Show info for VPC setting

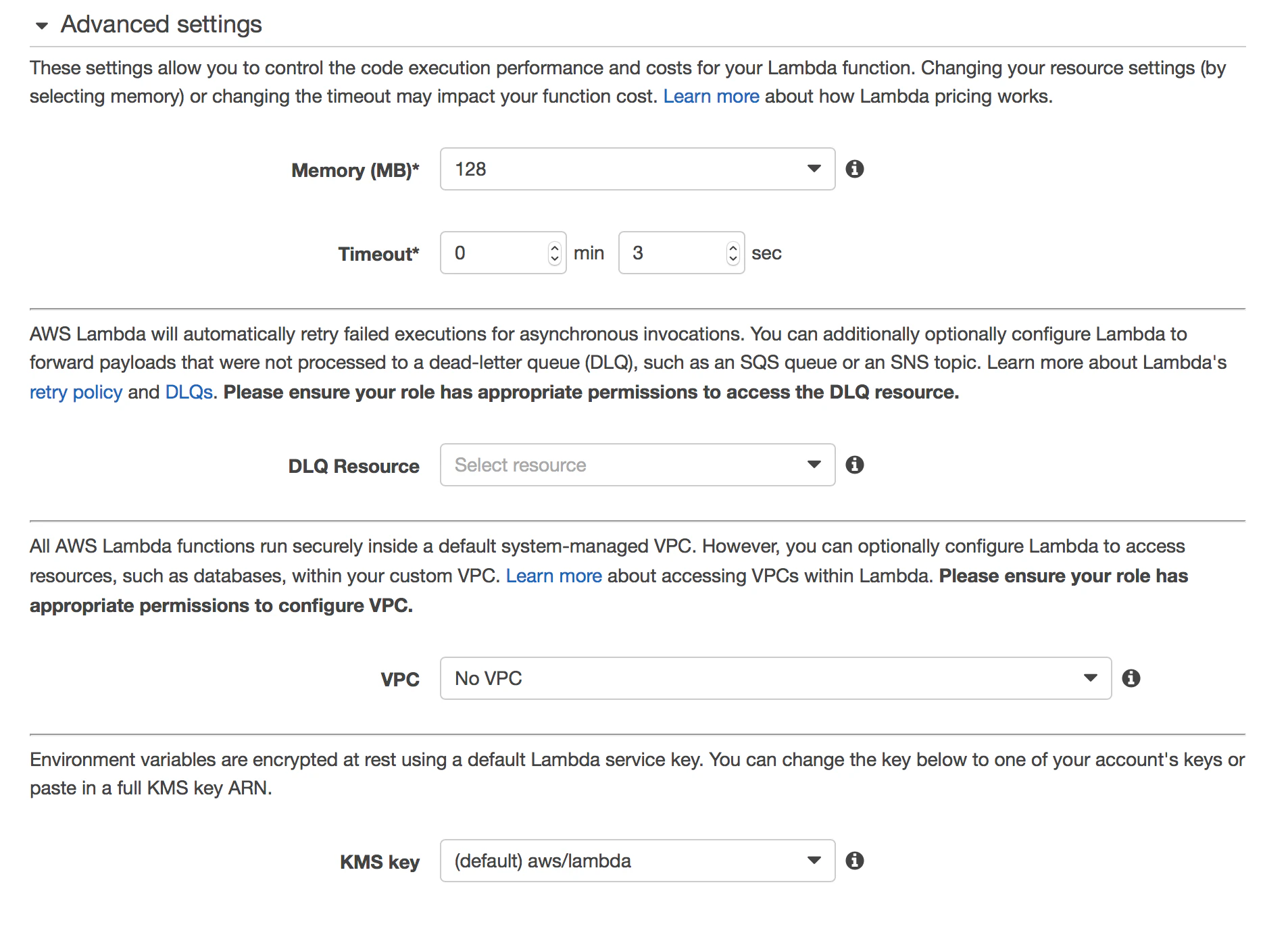(1131, 678)
